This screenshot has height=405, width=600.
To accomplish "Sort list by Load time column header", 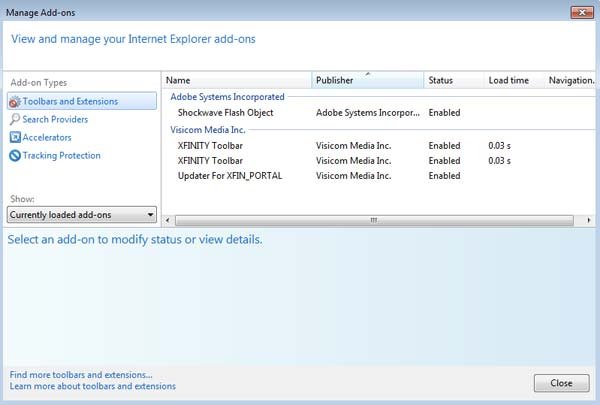I will click(514, 80).
